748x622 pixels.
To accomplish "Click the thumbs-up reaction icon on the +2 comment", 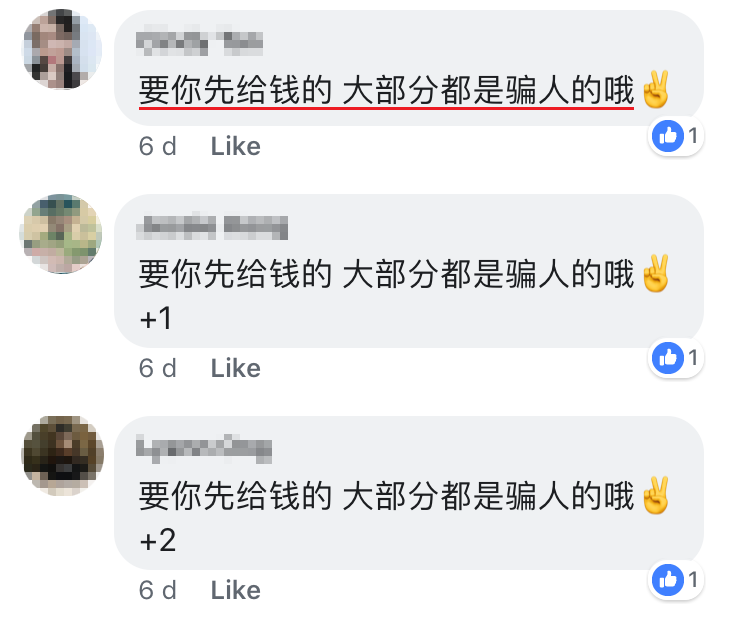I will pos(668,580).
